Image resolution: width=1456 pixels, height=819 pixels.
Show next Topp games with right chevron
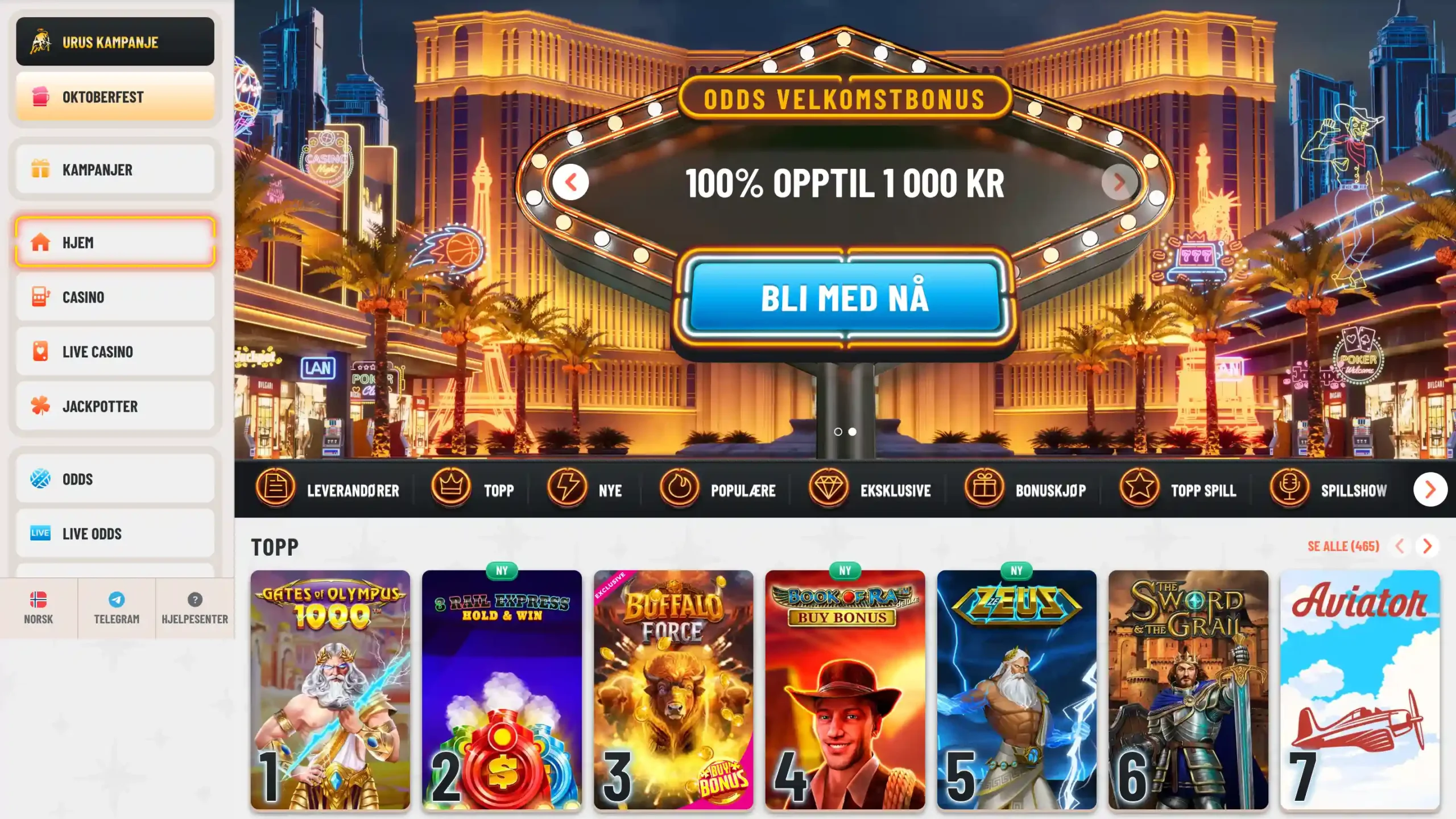coord(1428,546)
